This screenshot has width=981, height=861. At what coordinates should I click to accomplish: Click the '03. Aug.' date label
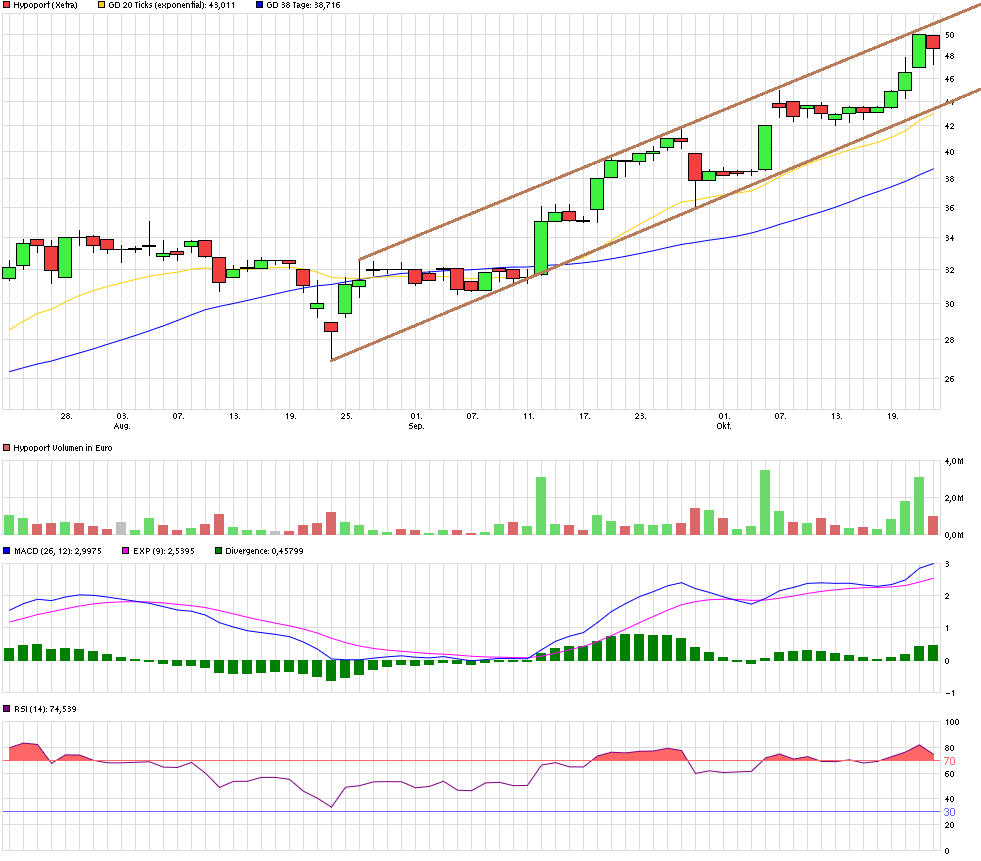[x=122, y=421]
